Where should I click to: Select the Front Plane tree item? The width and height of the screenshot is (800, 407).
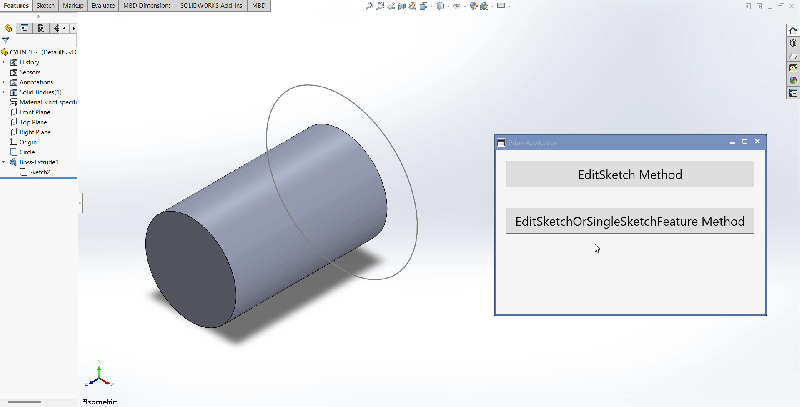[x=30, y=112]
